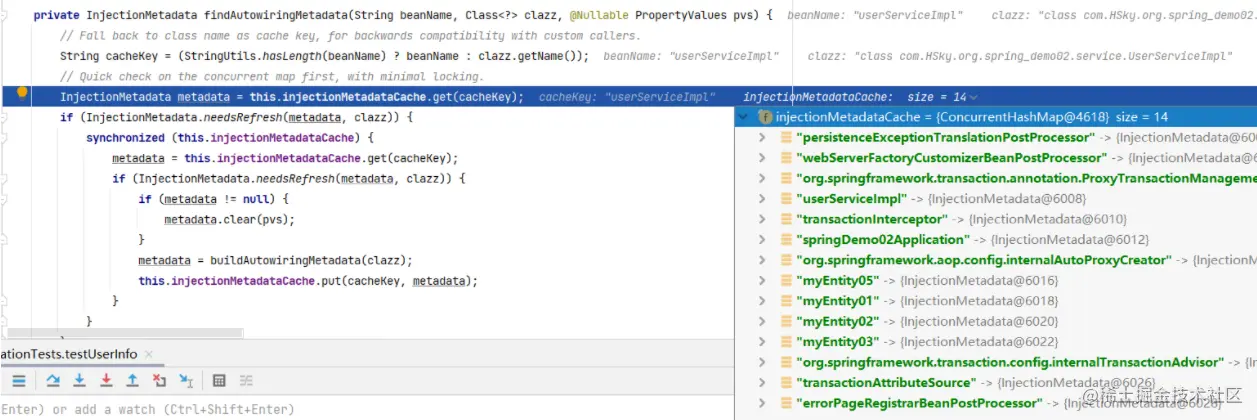Close the testUserInfo debug tab
The height and width of the screenshot is (420, 1257).
click(148, 354)
